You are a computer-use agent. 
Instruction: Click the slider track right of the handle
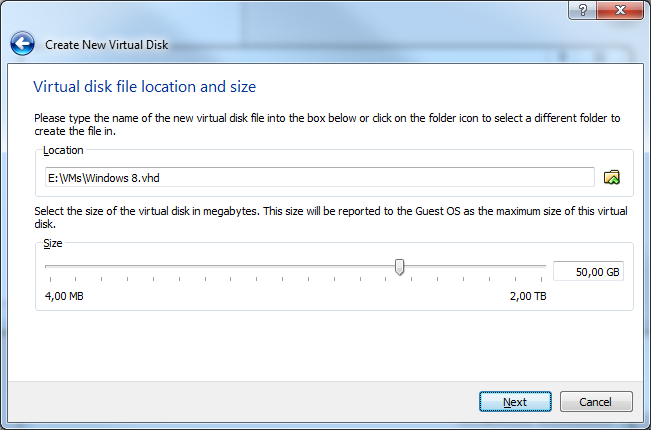[470, 267]
